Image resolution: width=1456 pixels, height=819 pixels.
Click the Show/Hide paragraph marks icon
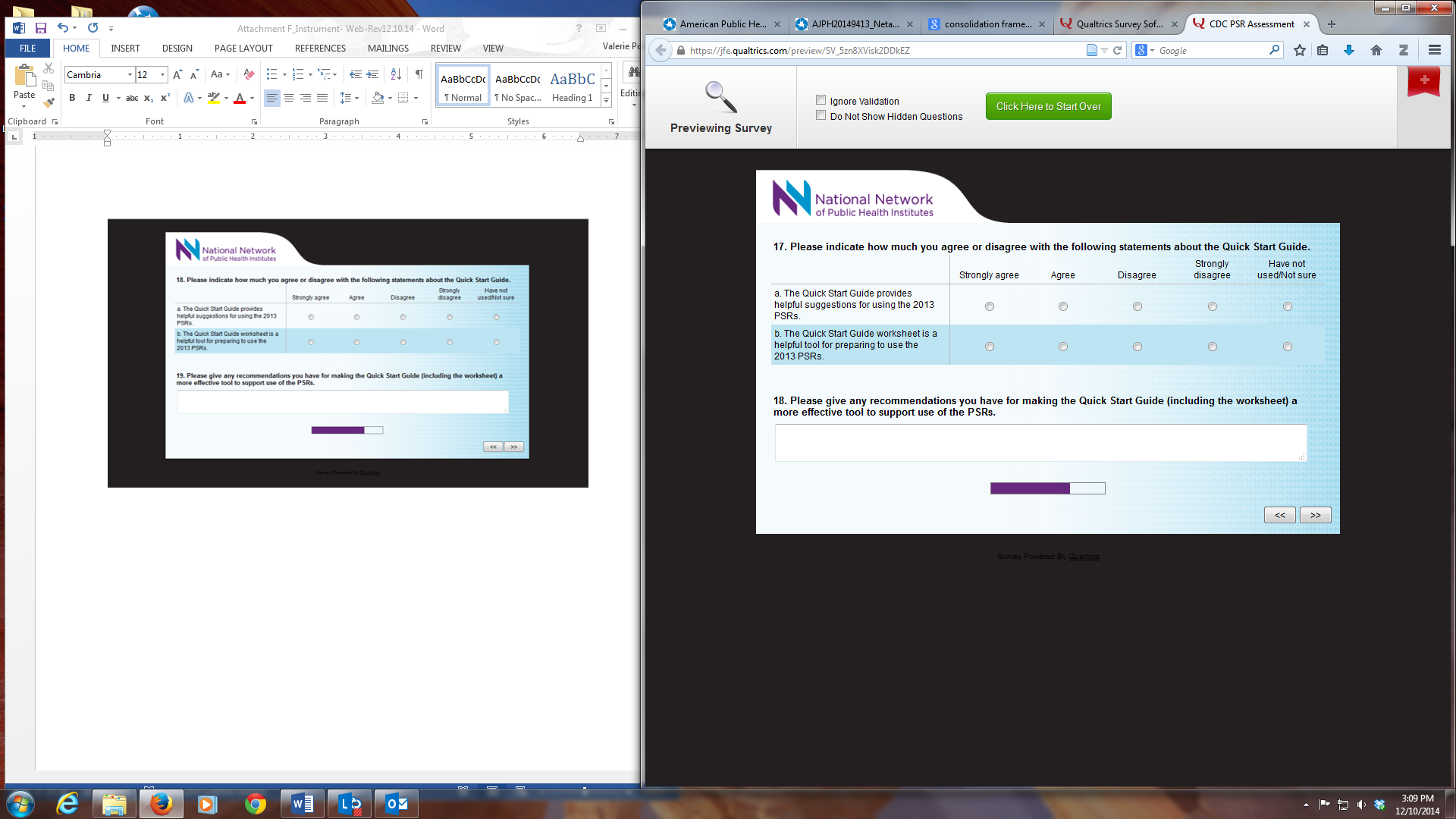click(x=419, y=74)
